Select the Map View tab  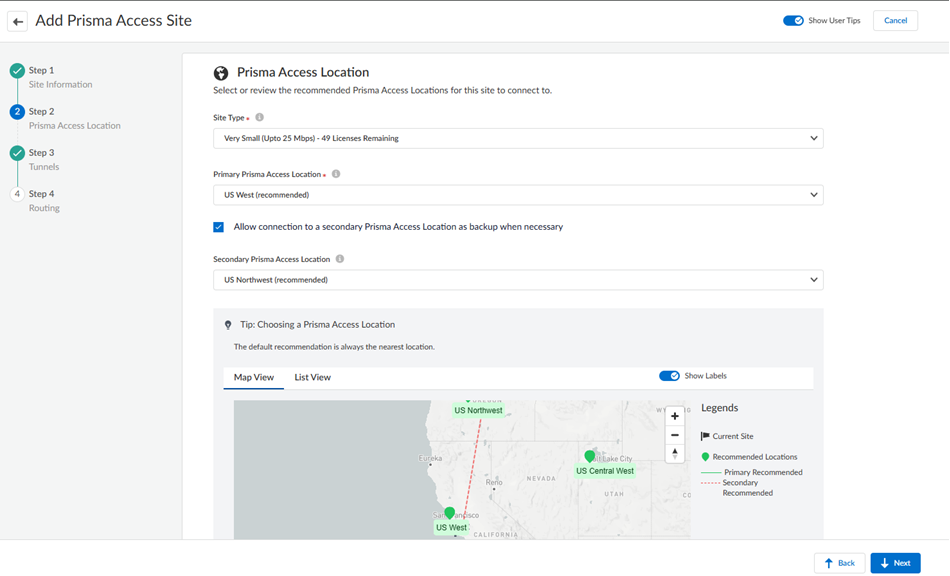click(254, 378)
